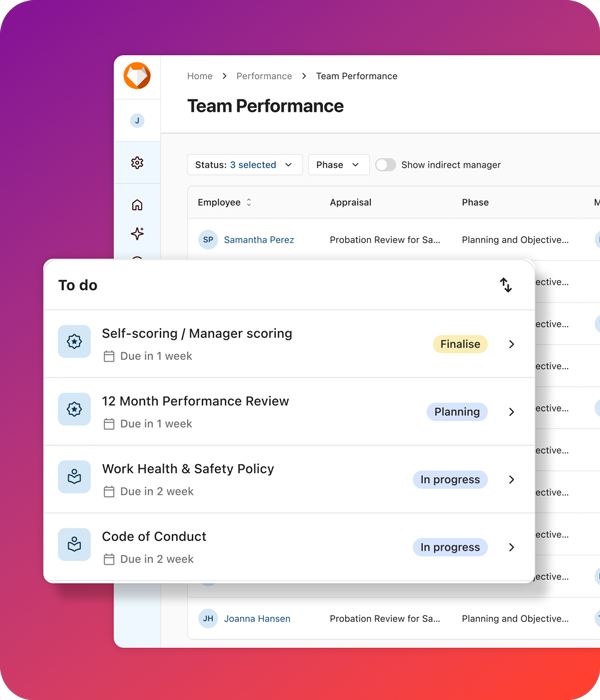Toggle Show indirect manager switch

point(385,165)
